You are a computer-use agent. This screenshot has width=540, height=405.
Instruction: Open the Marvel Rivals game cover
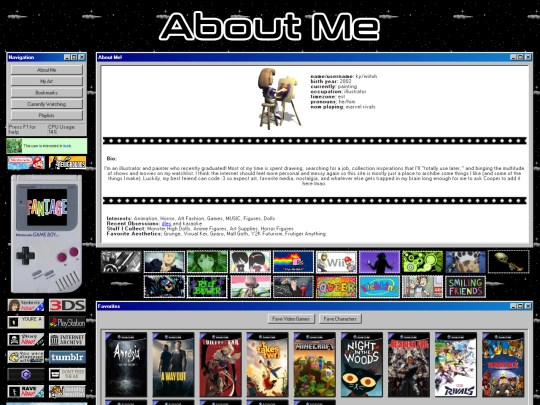[456, 365]
